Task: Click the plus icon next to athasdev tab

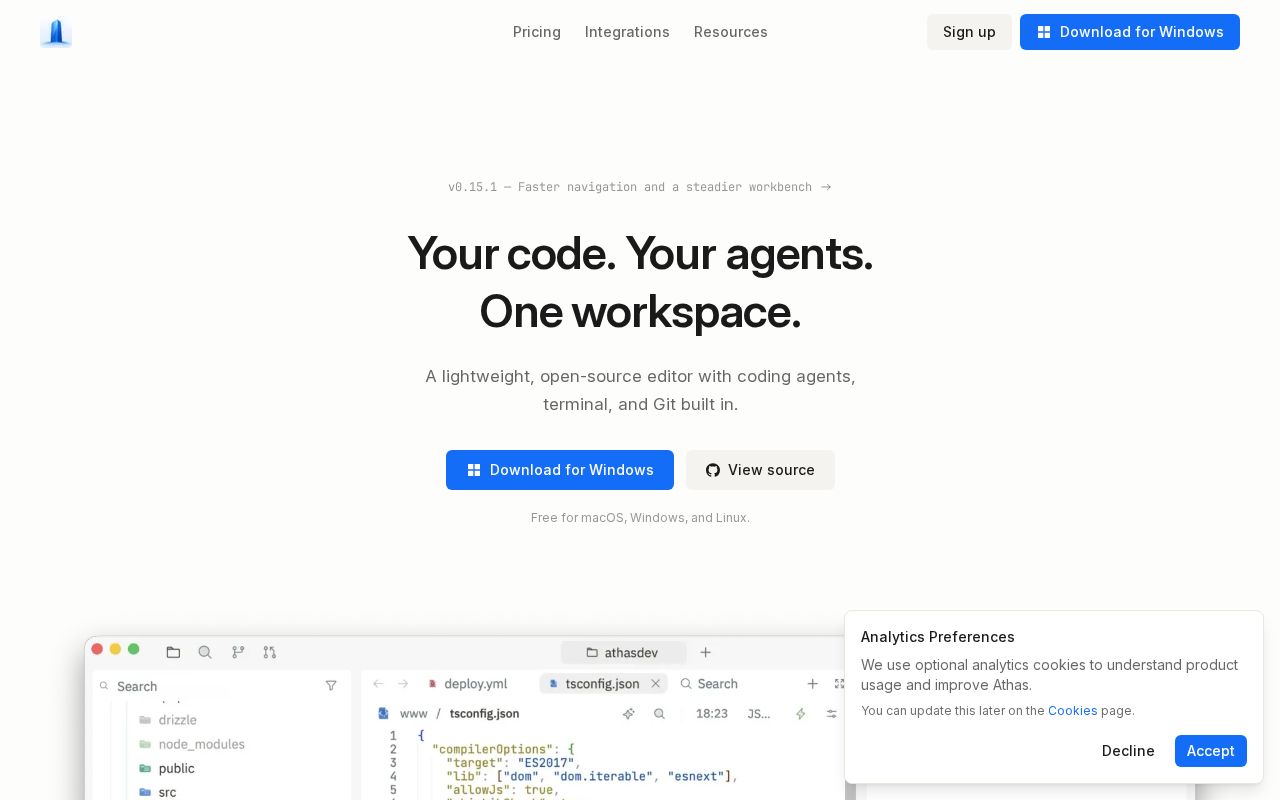Action: (706, 652)
